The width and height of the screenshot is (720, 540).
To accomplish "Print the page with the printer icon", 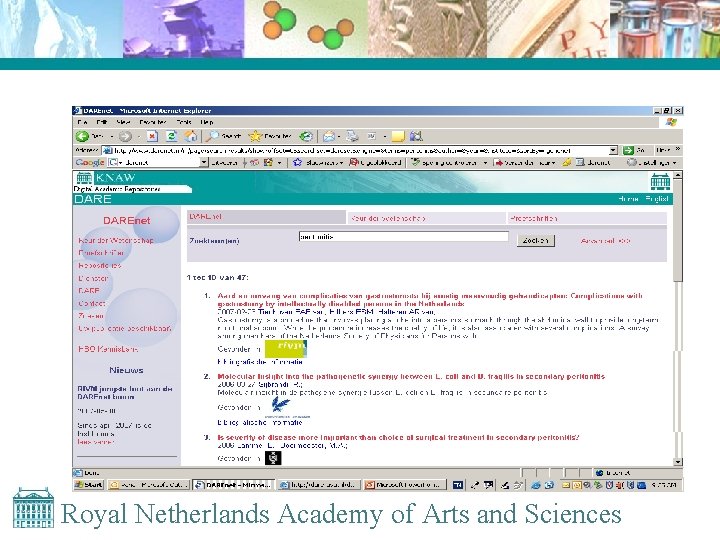I will pos(353,136).
